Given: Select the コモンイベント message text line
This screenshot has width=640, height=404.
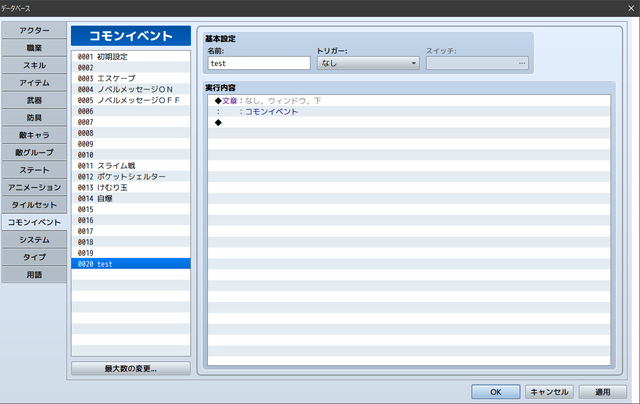Looking at the screenshot, I should (409, 112).
